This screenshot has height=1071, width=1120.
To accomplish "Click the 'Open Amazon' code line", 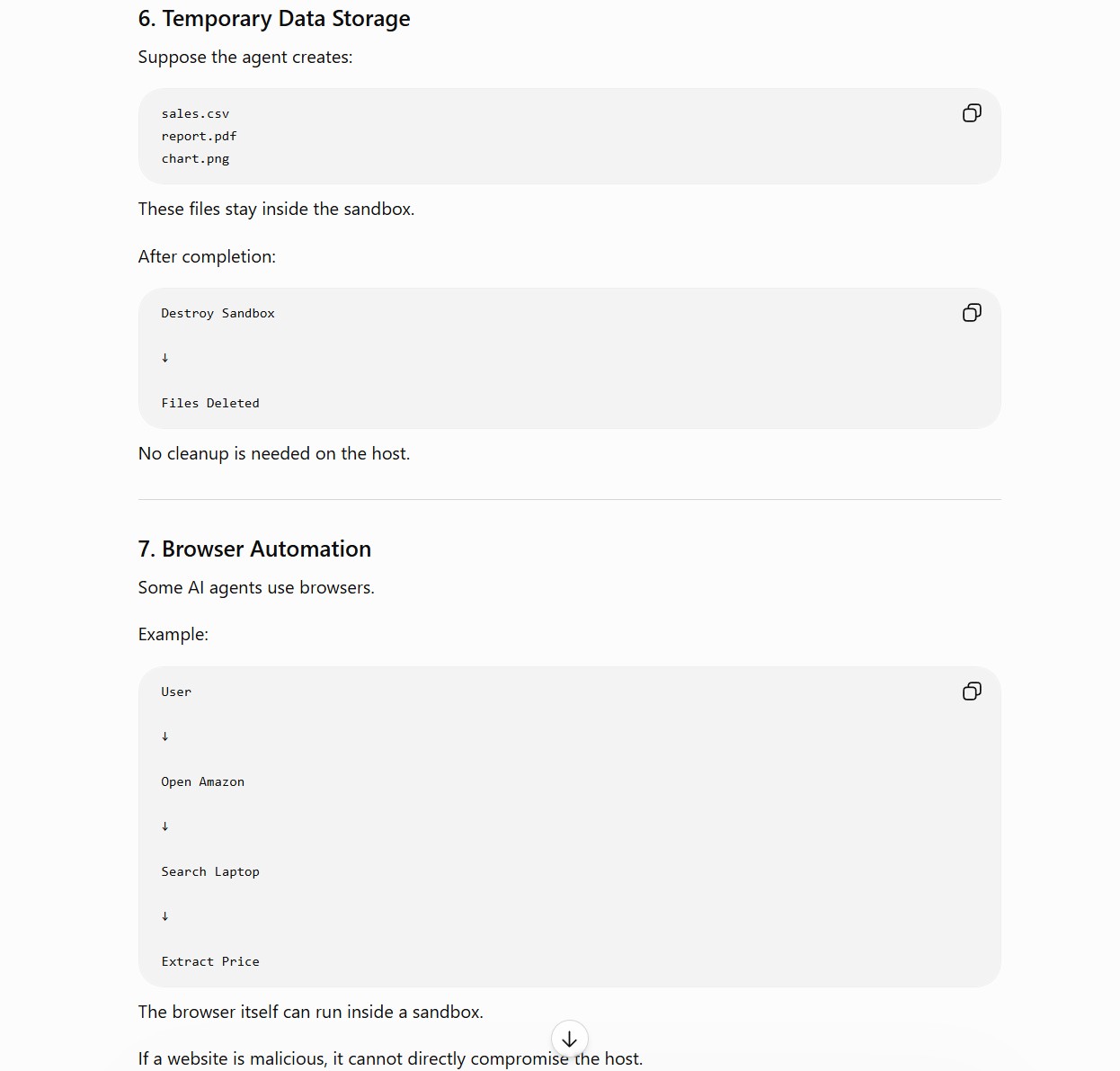I will (202, 782).
